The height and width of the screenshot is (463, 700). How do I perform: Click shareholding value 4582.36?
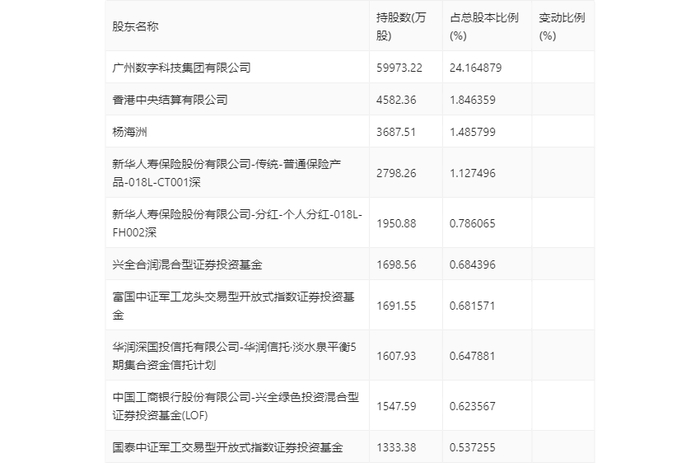click(396, 100)
